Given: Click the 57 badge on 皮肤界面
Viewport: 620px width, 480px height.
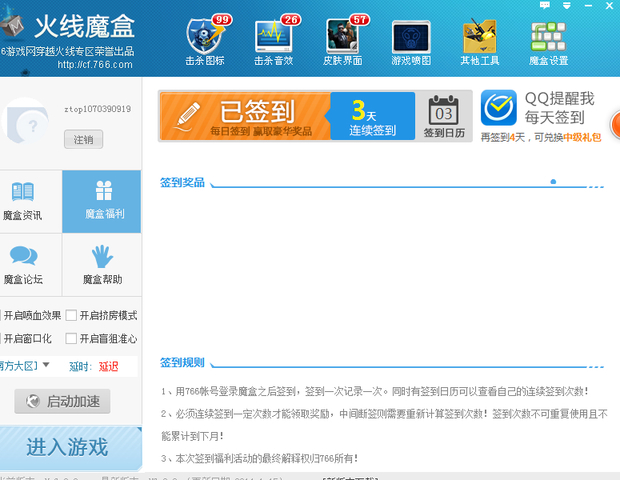Looking at the screenshot, I should click(359, 20).
